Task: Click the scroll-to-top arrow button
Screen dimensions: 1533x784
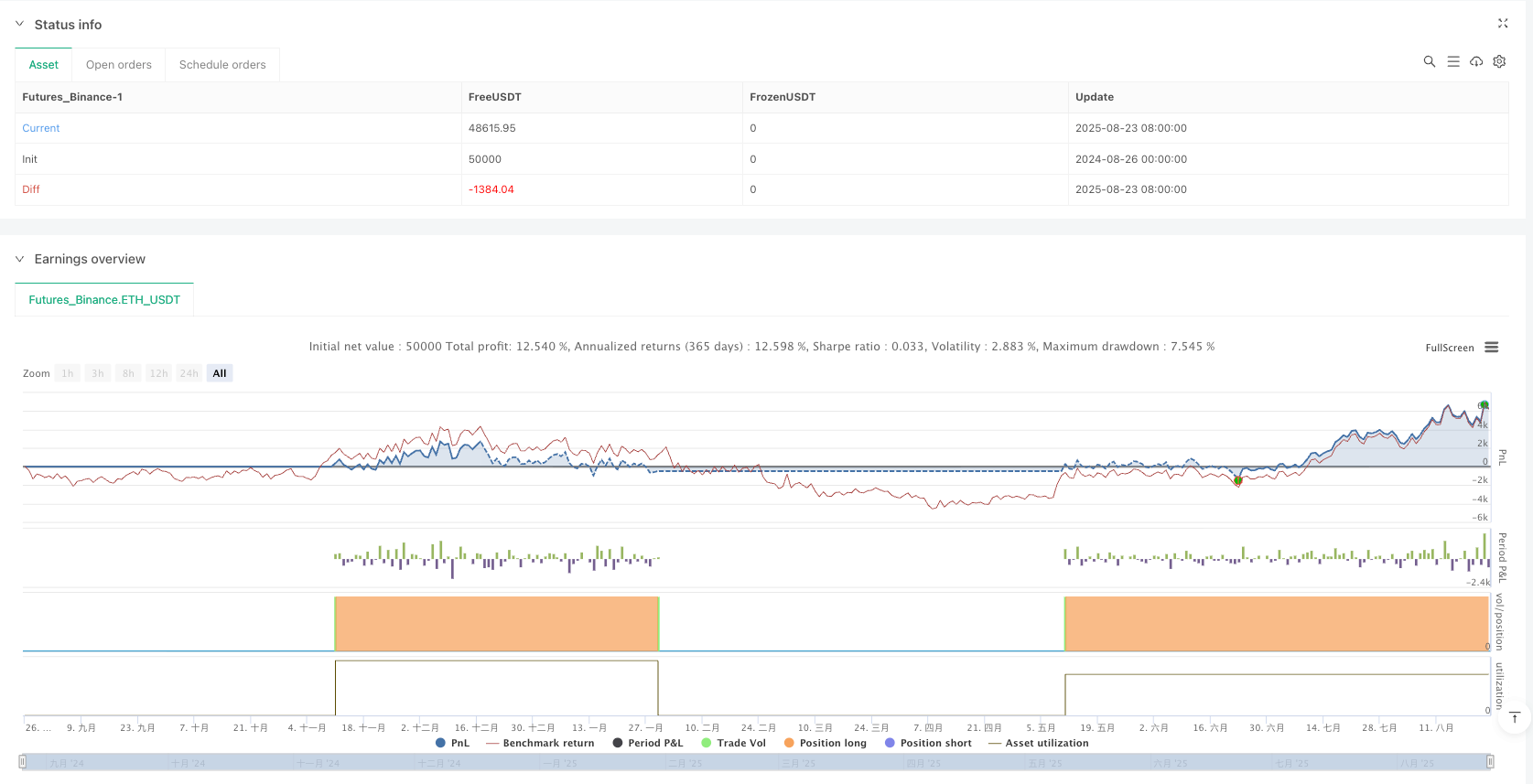Action: (1515, 717)
